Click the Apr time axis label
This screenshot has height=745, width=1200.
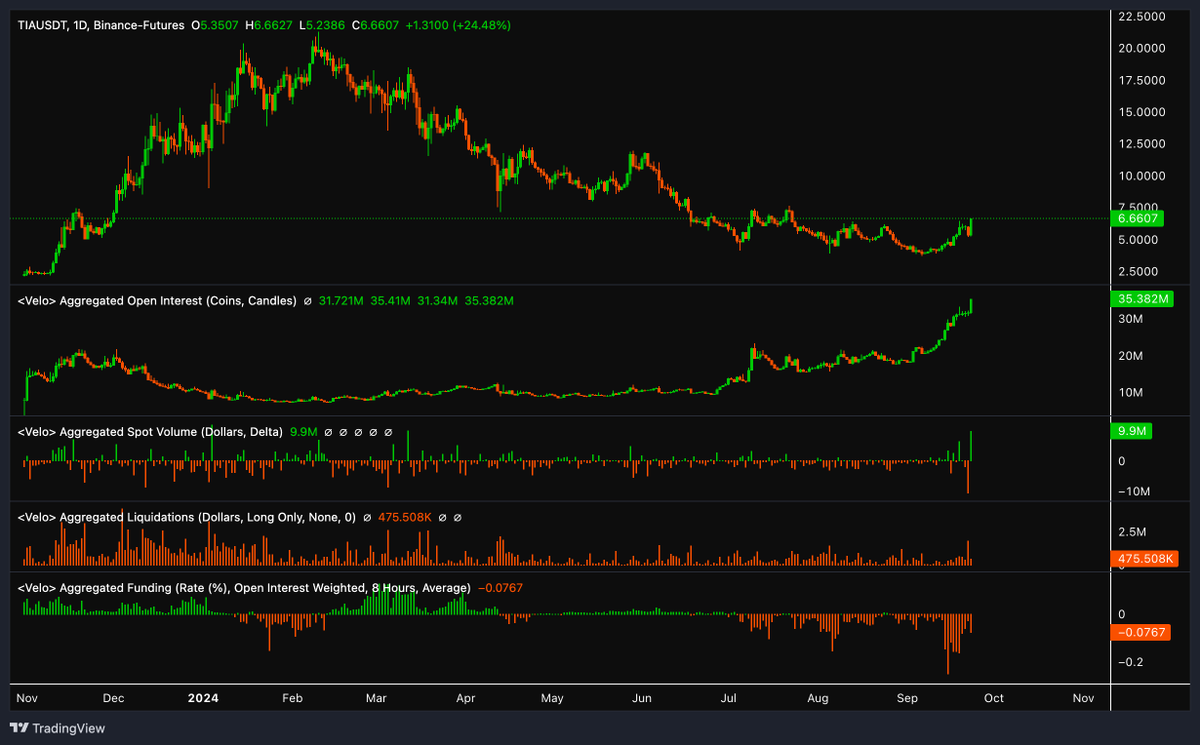pos(465,697)
